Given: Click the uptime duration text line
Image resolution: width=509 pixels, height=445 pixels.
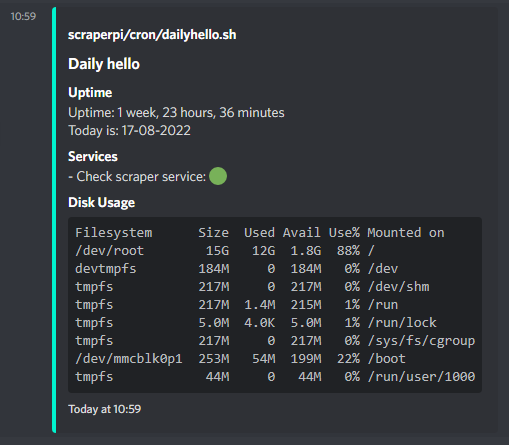Looking at the screenshot, I should 176,112.
